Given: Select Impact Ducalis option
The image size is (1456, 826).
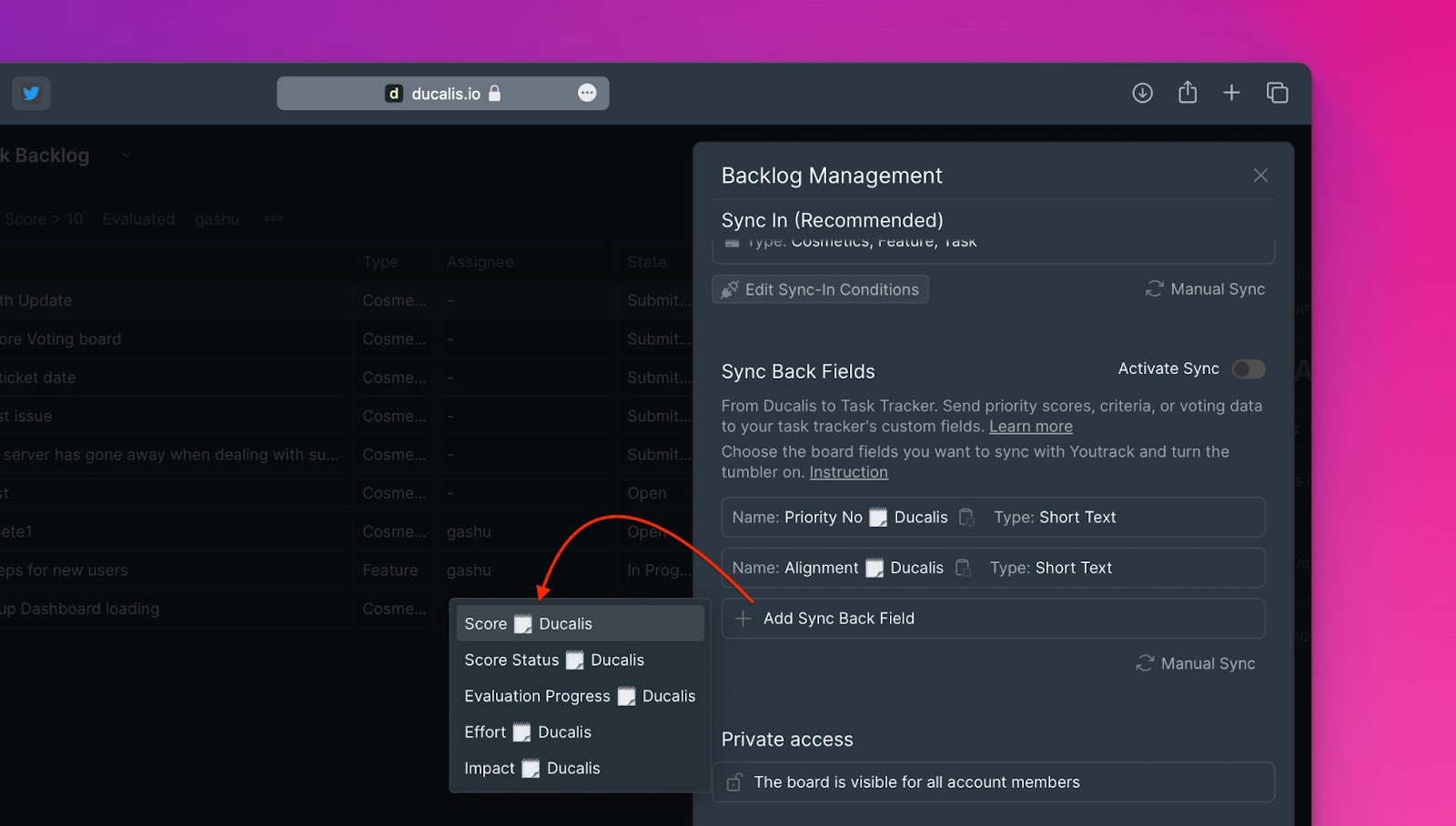Looking at the screenshot, I should 580,769.
